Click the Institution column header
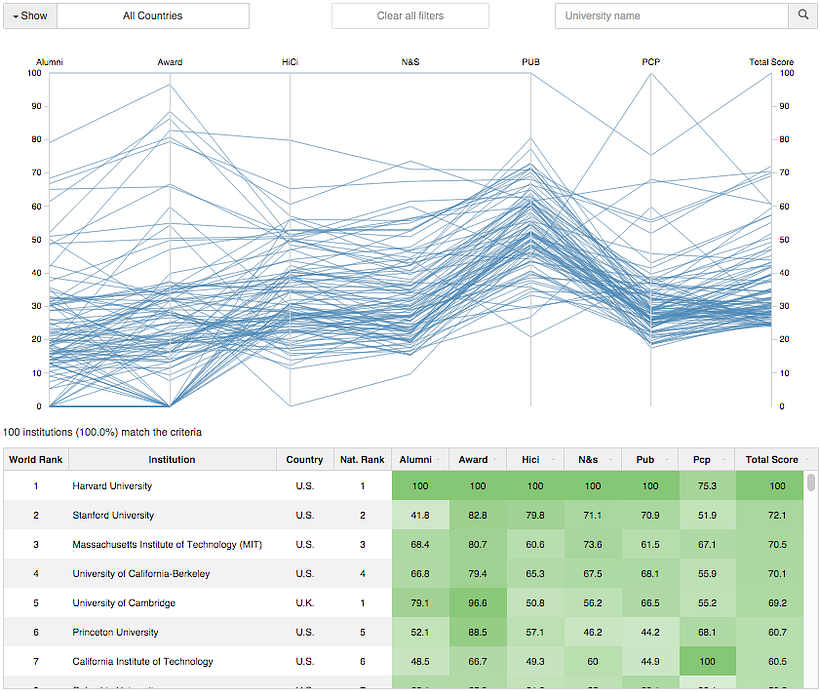Image resolution: width=820 pixels, height=692 pixels. 172,459
